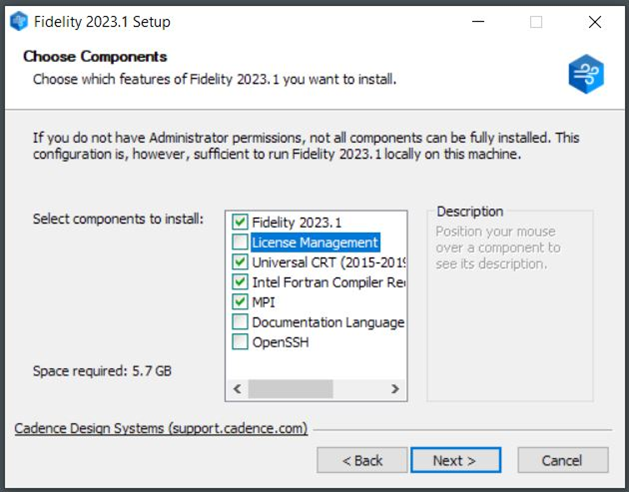Screen dimensions: 629x492
Task: Select the MPI entry text
Action: (x=264, y=302)
